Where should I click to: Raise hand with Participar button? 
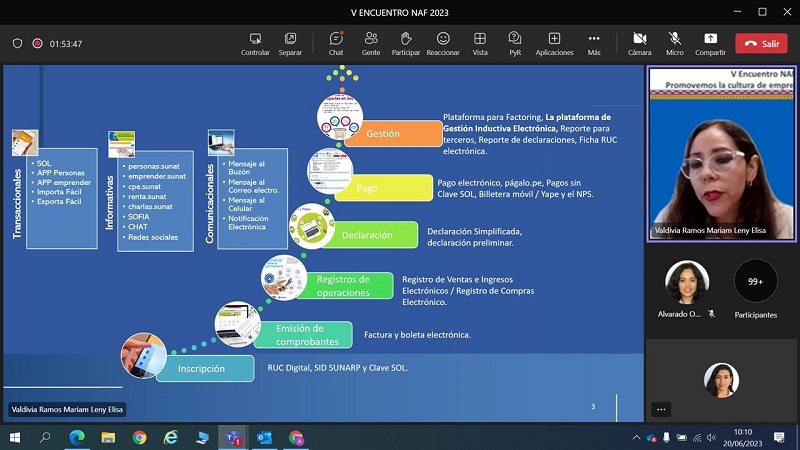click(x=406, y=43)
